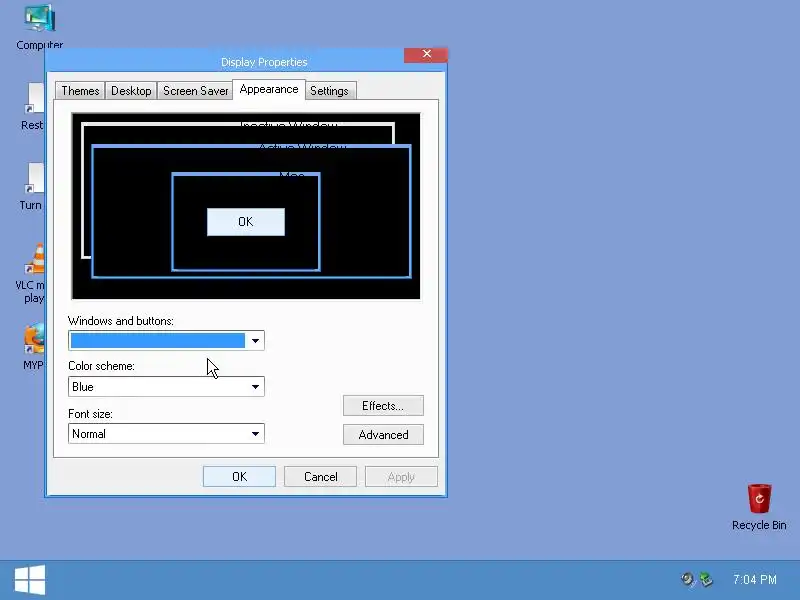Click the Cancel button
The image size is (800, 600).
320,477
